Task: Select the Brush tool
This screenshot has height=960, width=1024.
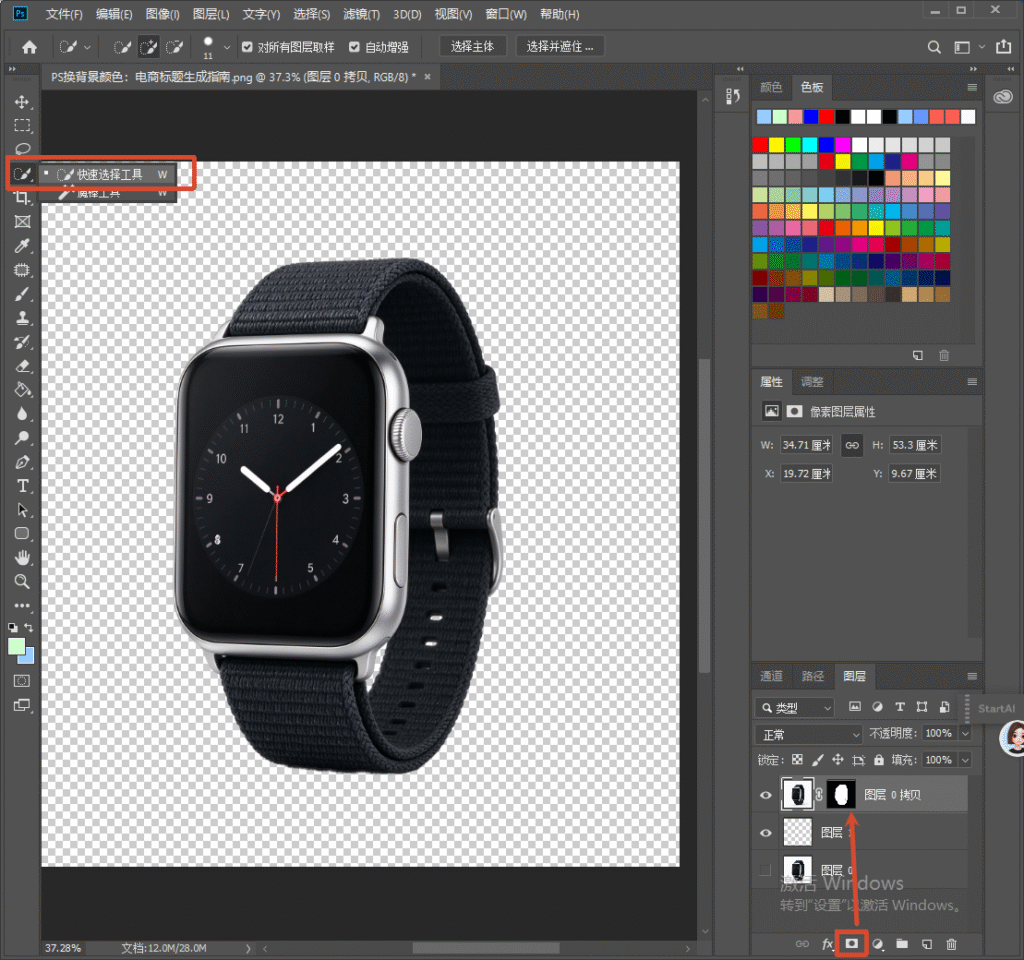Action: click(x=22, y=295)
